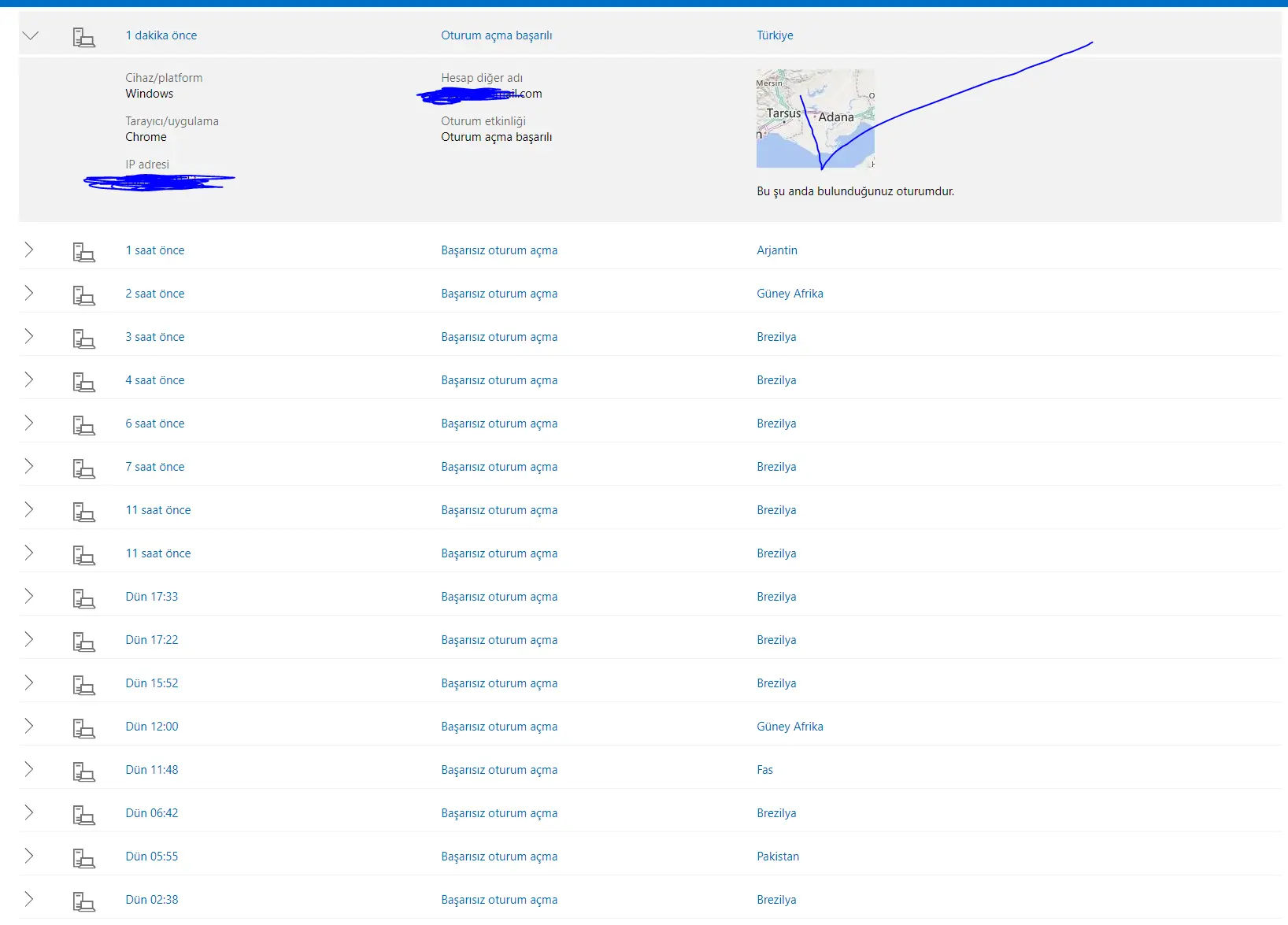Click device icon of 1 saat önce row

point(83,252)
